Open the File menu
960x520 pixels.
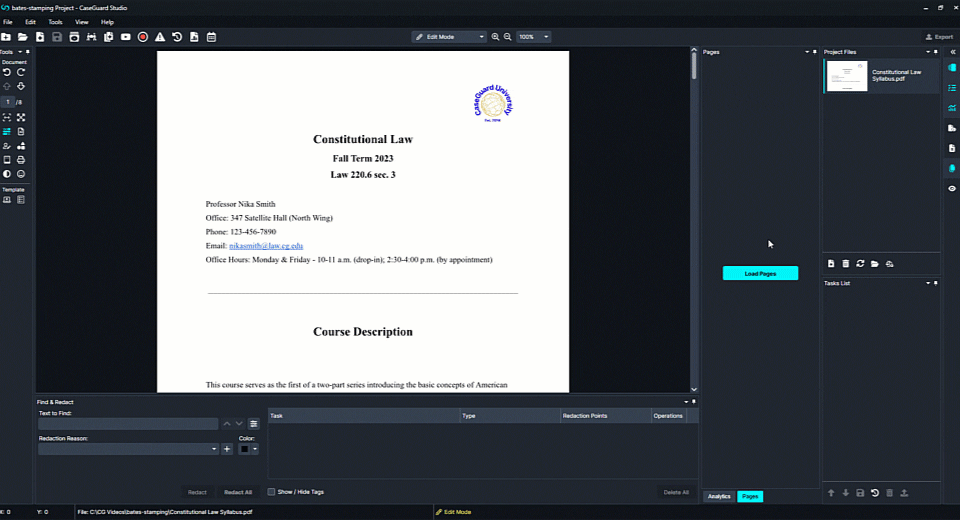[x=8, y=22]
